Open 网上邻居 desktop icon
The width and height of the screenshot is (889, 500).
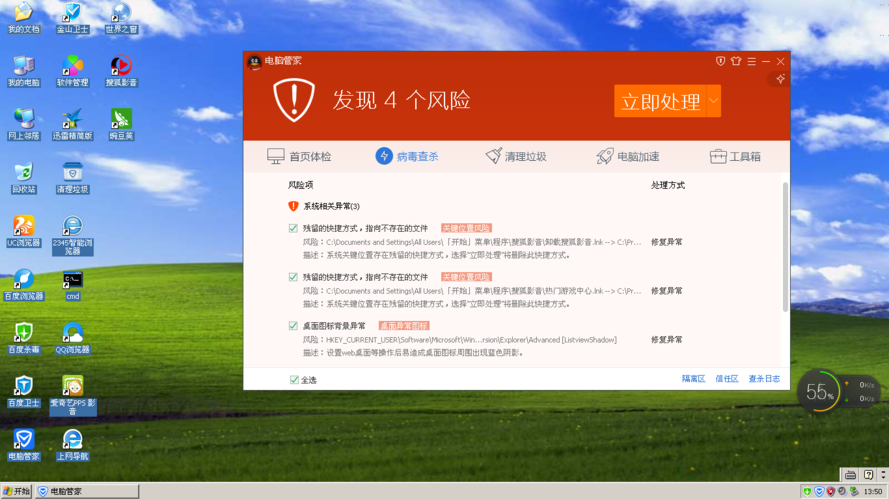click(x=24, y=125)
